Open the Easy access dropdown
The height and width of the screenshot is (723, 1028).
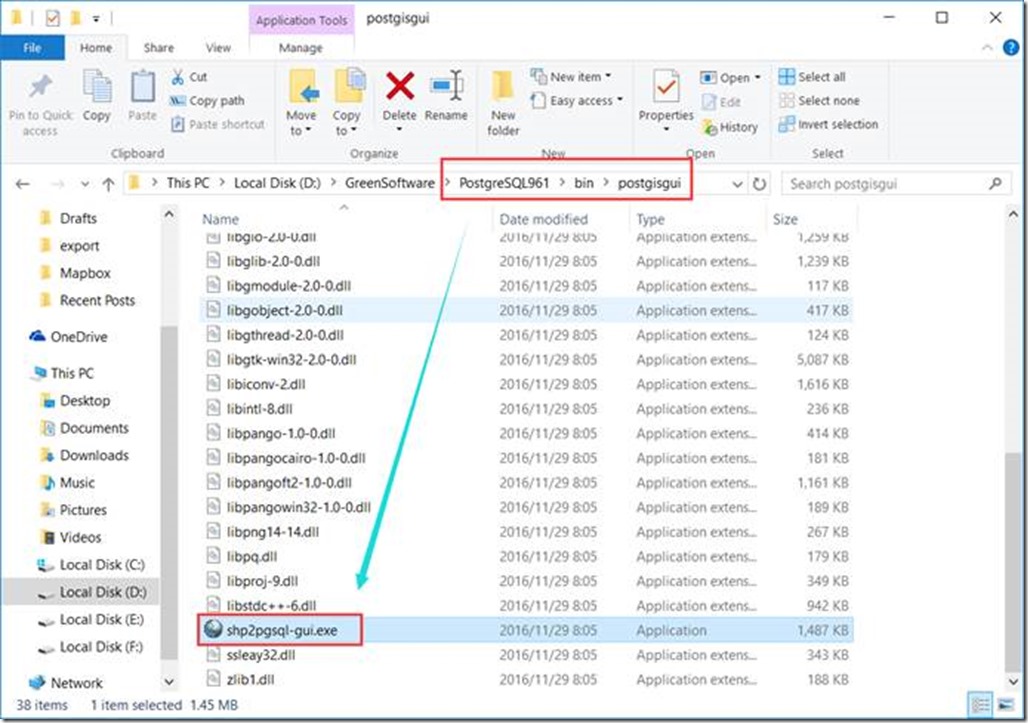[578, 100]
